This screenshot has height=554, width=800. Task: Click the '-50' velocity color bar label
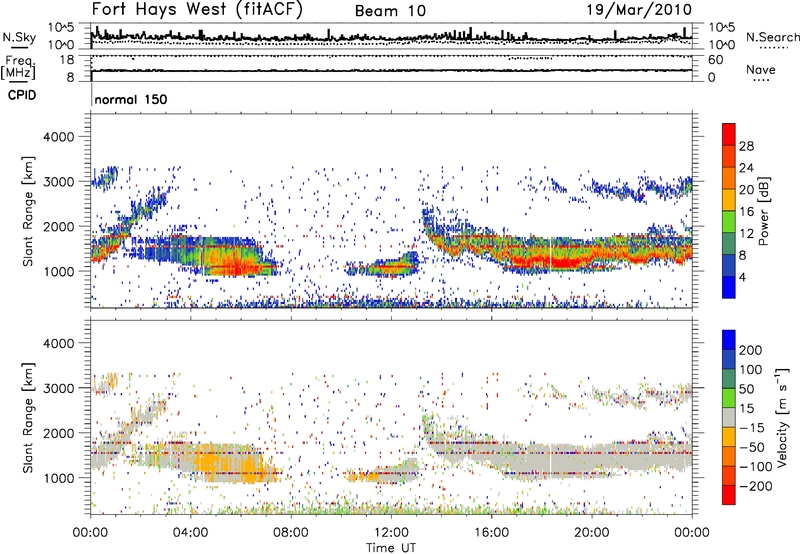752,447
